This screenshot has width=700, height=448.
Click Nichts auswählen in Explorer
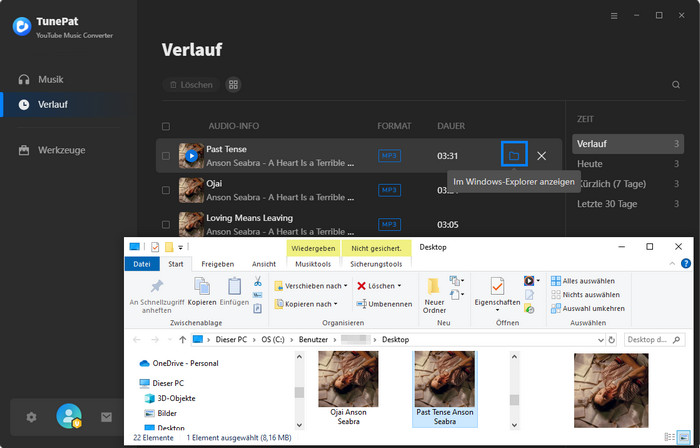[585, 295]
